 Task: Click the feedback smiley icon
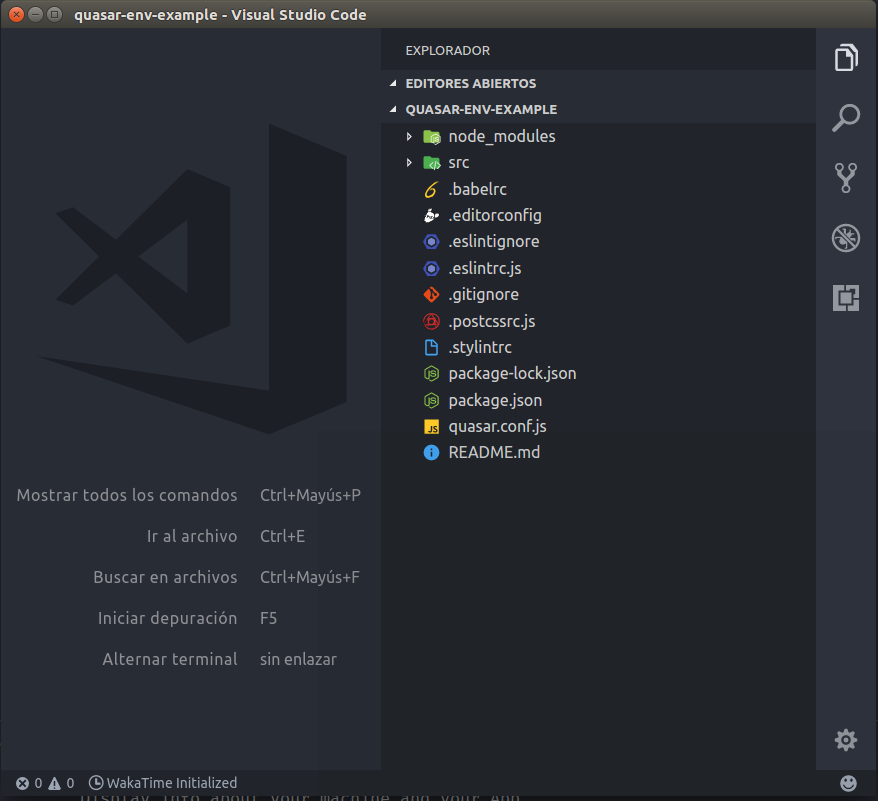coord(848,783)
